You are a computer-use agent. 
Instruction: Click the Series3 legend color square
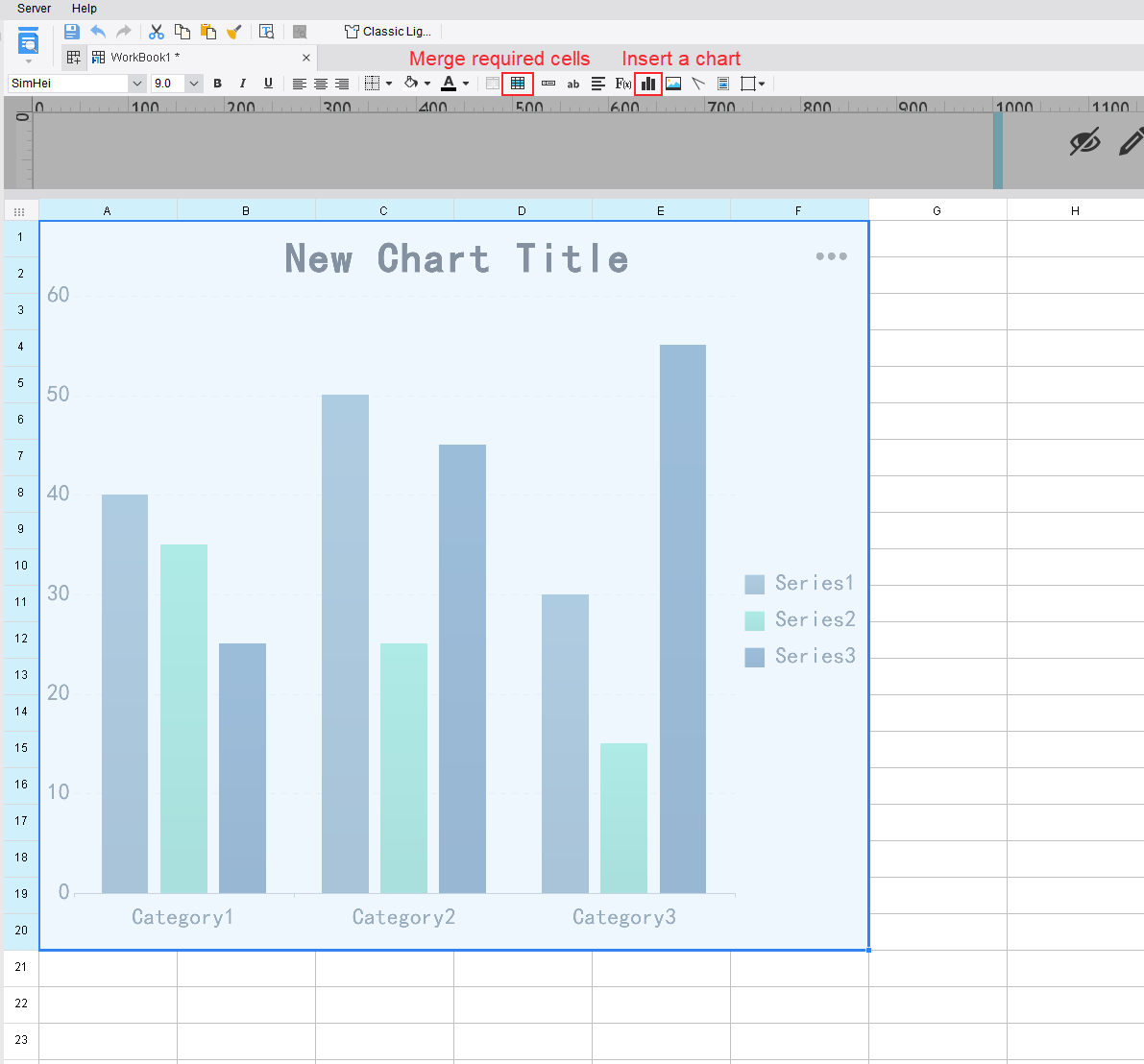pyautogui.click(x=754, y=657)
